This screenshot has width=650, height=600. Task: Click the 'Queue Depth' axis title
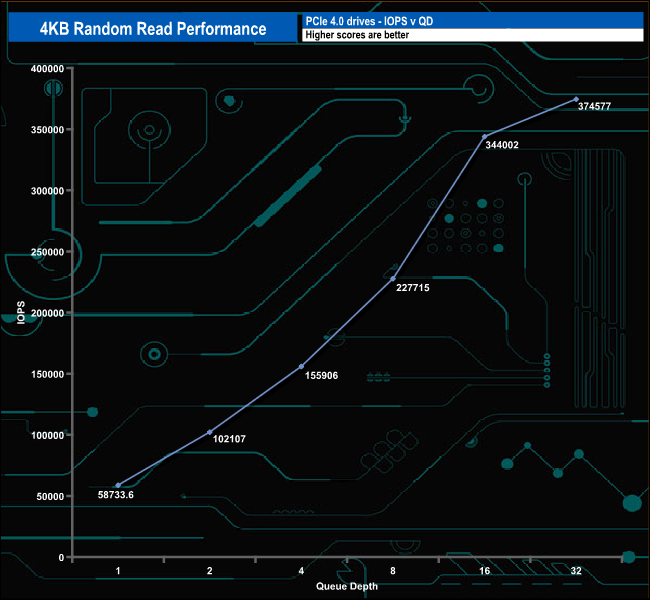pos(347,586)
